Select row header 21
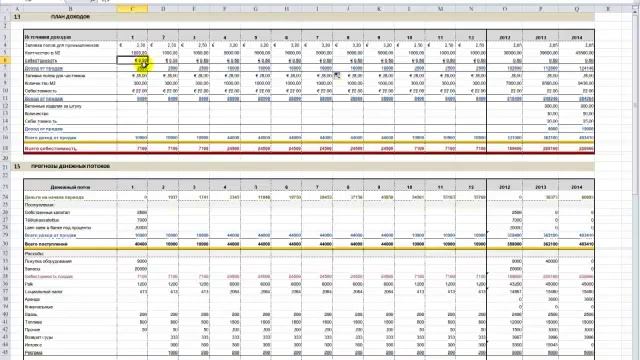 [x=5, y=167]
